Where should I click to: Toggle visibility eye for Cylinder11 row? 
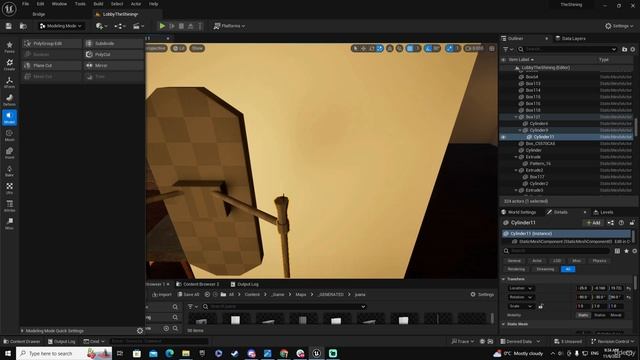coord(503,137)
